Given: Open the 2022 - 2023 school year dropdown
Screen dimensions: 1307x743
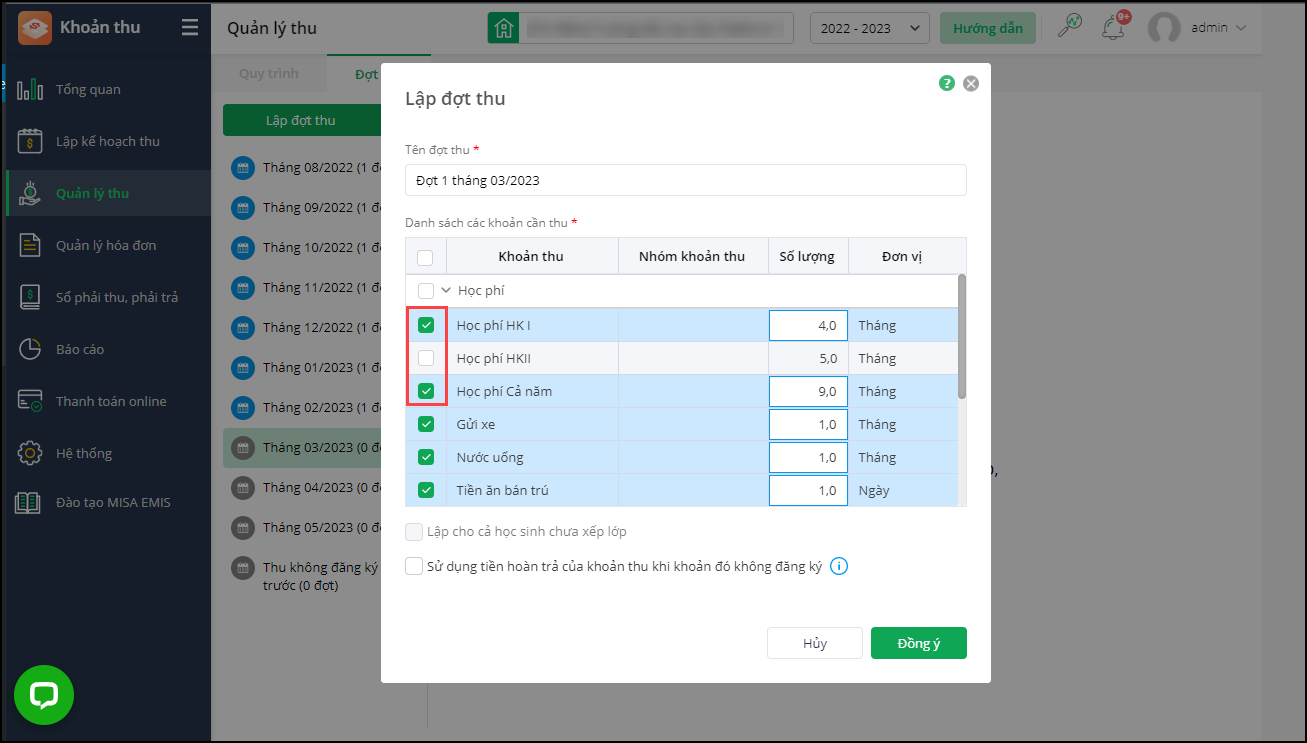Looking at the screenshot, I should pyautogui.click(x=870, y=28).
